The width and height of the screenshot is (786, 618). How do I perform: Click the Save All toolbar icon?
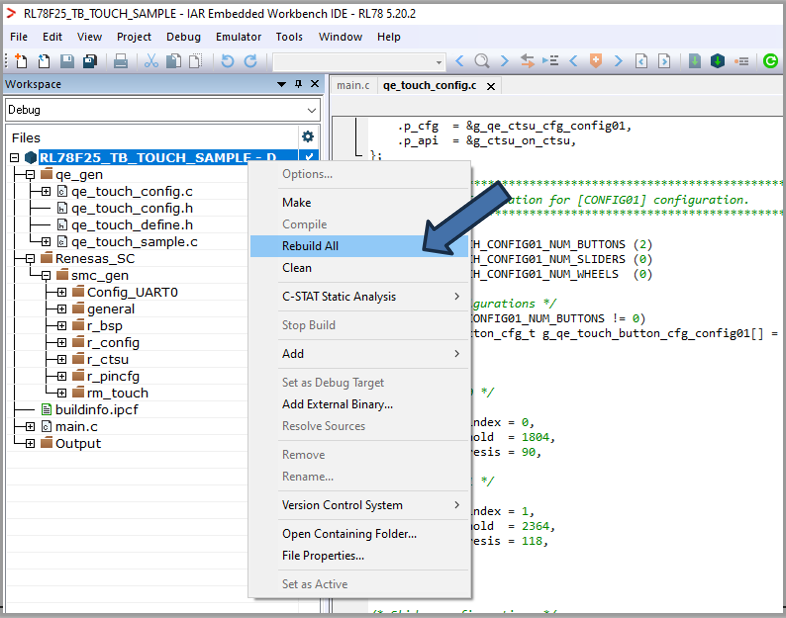[x=89, y=61]
